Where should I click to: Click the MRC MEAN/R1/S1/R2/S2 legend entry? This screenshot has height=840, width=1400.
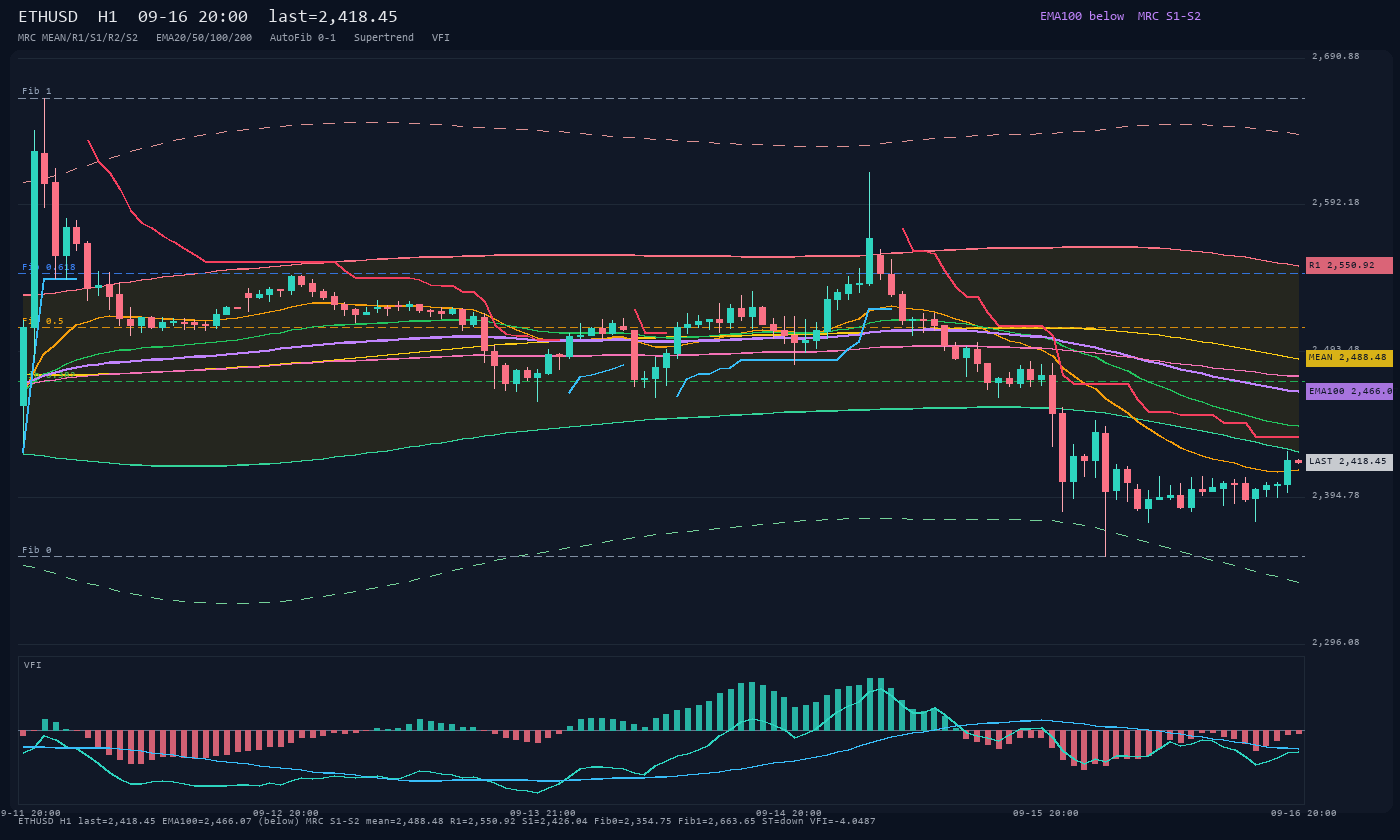[78, 37]
